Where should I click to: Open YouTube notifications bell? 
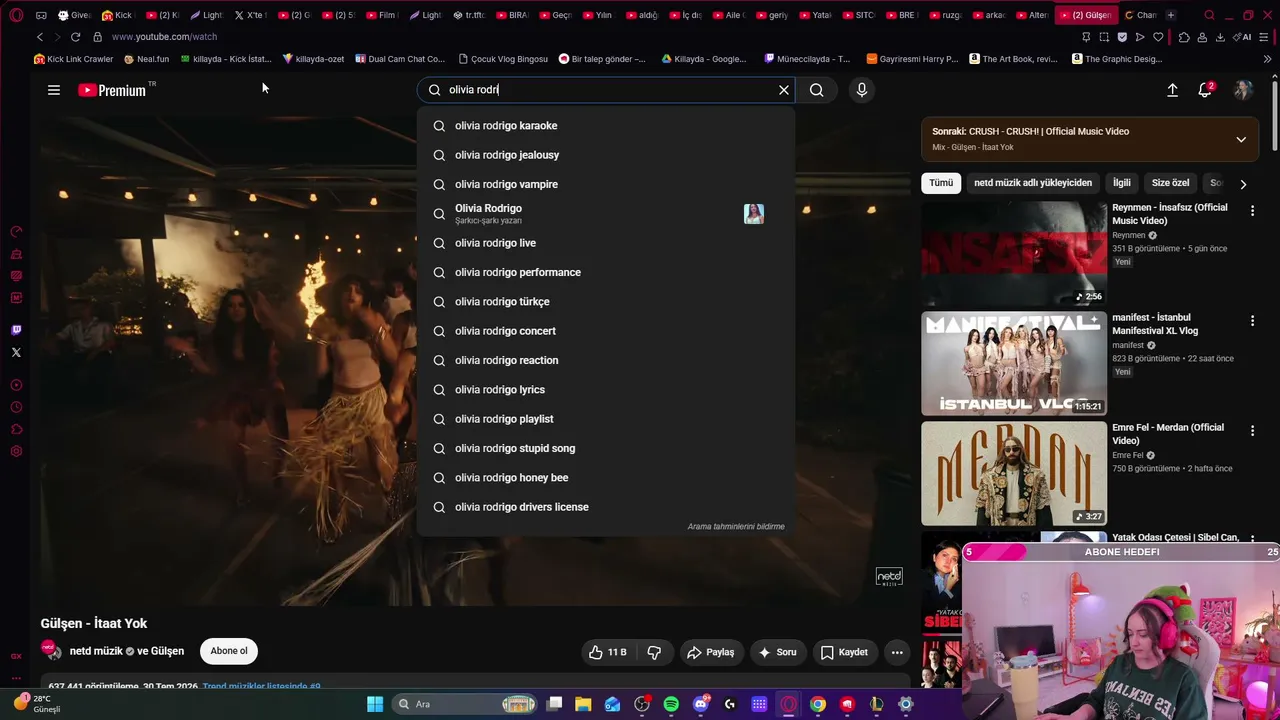tap(1205, 90)
